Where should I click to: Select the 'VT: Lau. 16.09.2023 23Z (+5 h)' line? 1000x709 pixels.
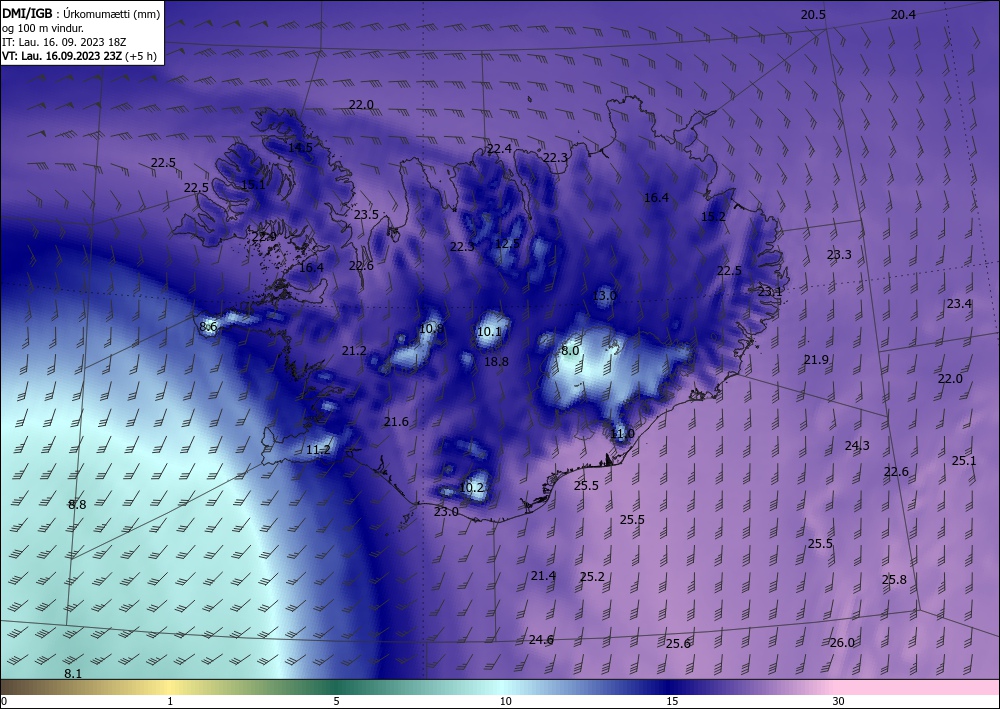tap(79, 55)
